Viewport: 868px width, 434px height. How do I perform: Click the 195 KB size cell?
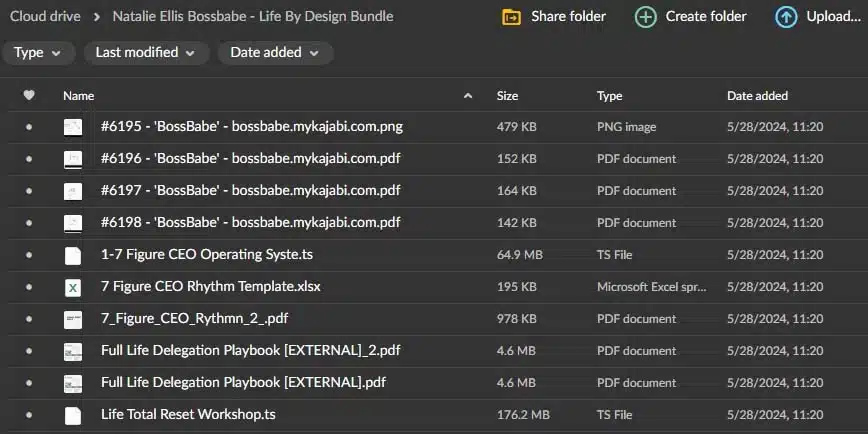(x=516, y=287)
